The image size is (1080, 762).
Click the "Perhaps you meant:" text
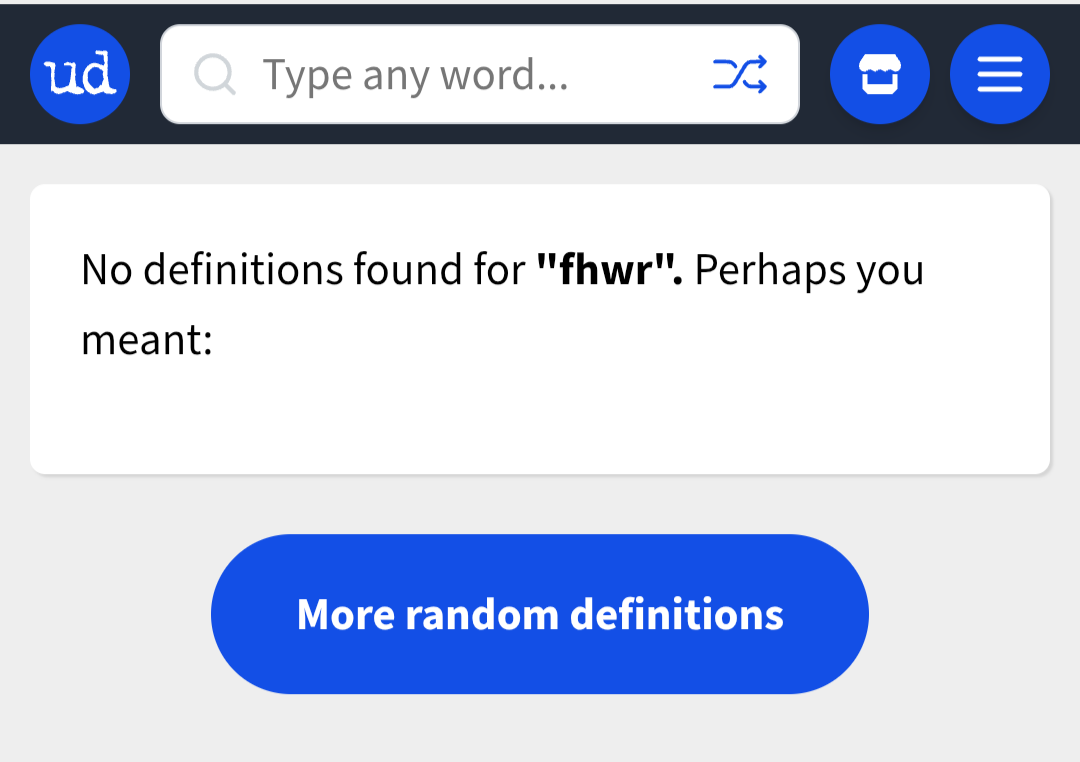(x=808, y=270)
